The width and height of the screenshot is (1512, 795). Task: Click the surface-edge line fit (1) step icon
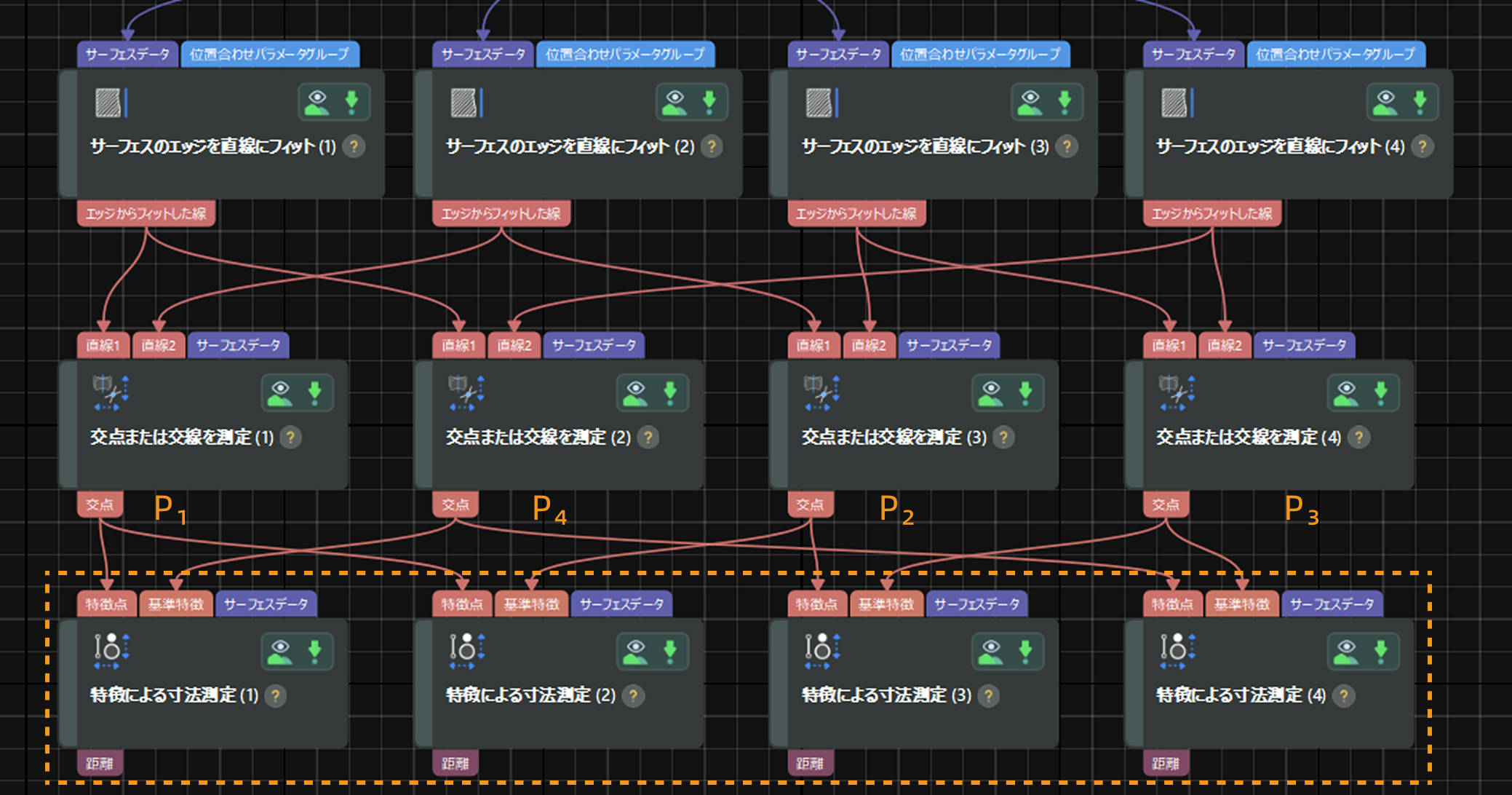pos(111,103)
